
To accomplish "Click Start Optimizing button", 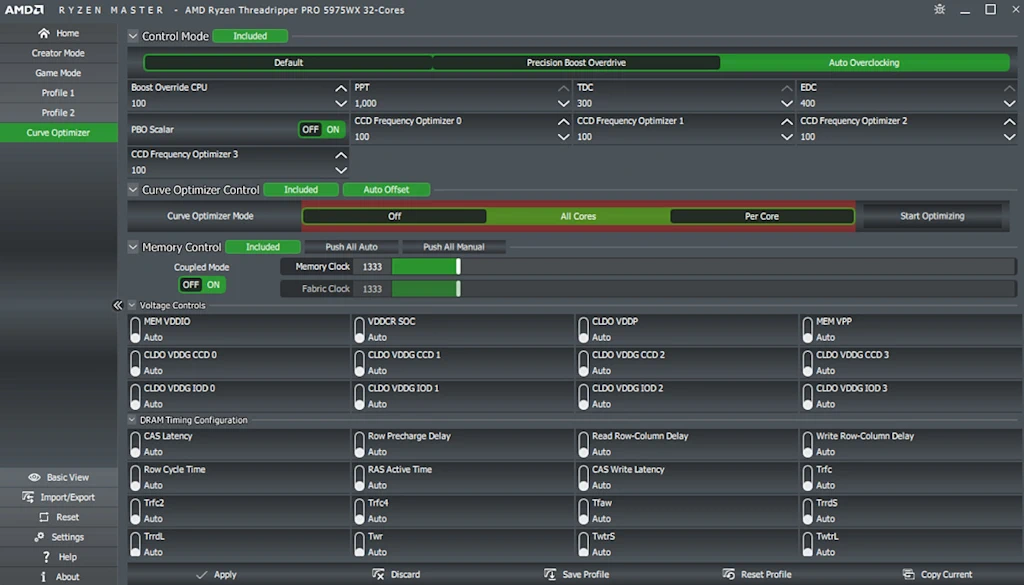I will coord(932,216).
